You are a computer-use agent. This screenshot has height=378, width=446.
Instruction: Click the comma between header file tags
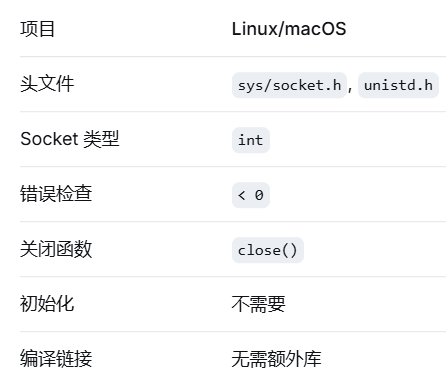pyautogui.click(x=350, y=87)
